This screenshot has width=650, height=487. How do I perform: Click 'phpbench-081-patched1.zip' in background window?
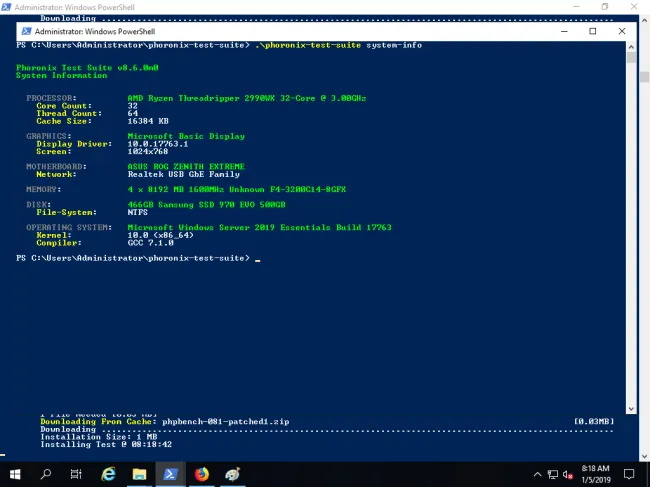coord(226,422)
